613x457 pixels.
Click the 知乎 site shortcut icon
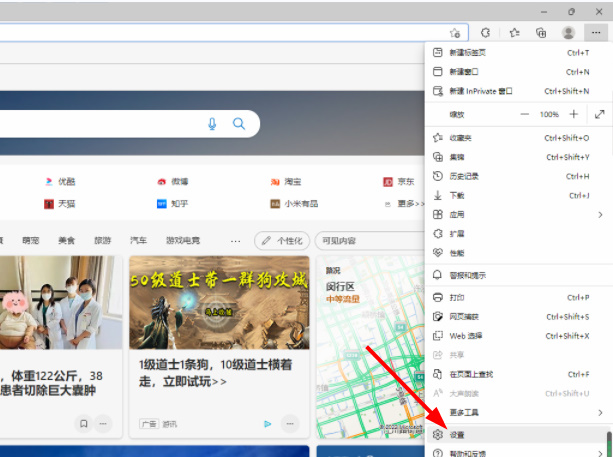point(161,203)
